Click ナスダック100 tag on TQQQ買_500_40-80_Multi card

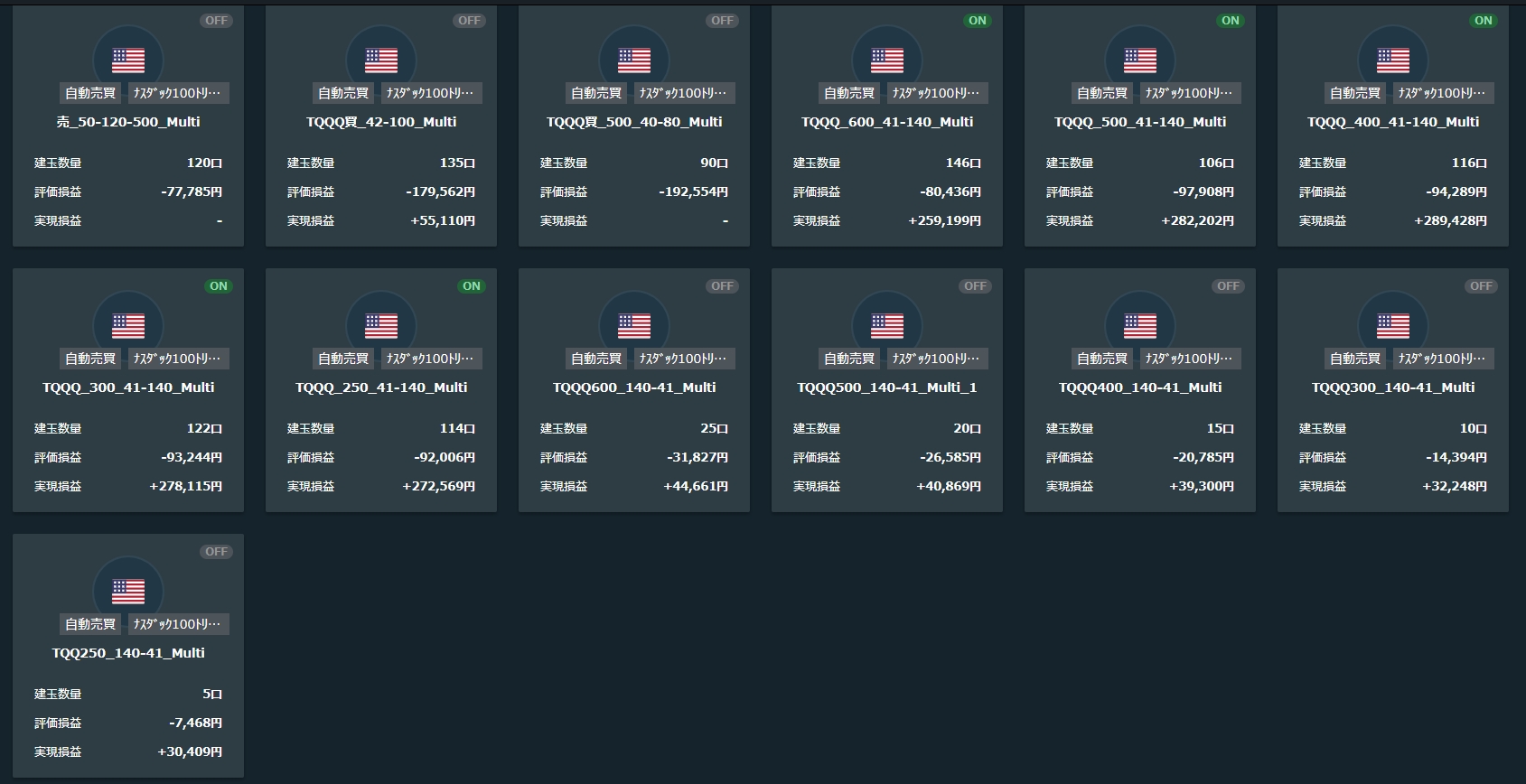pos(684,93)
